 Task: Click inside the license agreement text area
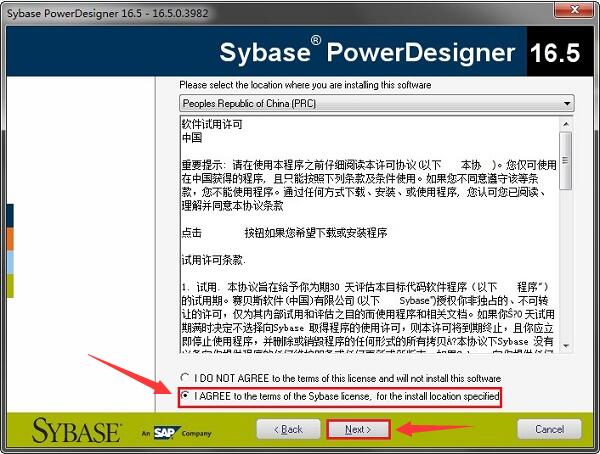tap(370, 234)
